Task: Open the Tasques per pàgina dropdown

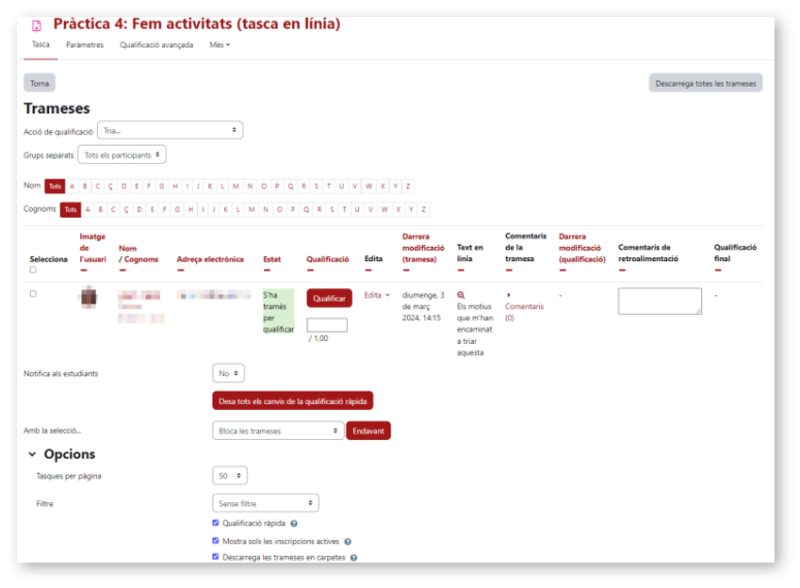Action: (x=230, y=476)
